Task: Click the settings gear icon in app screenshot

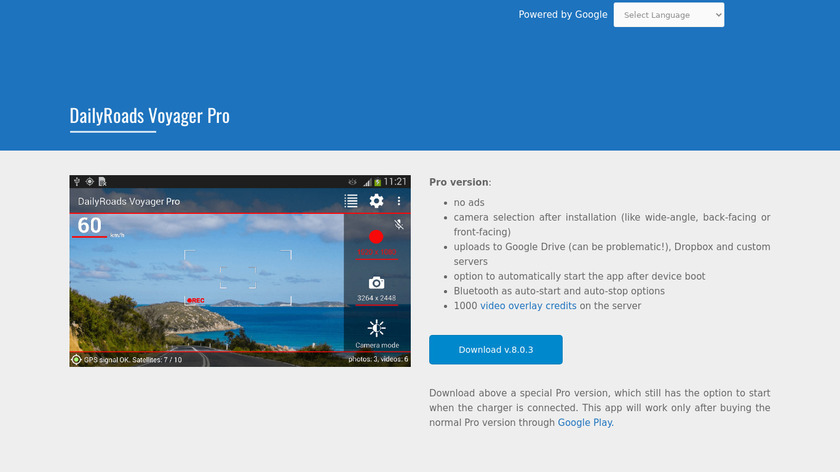Action: pos(376,201)
